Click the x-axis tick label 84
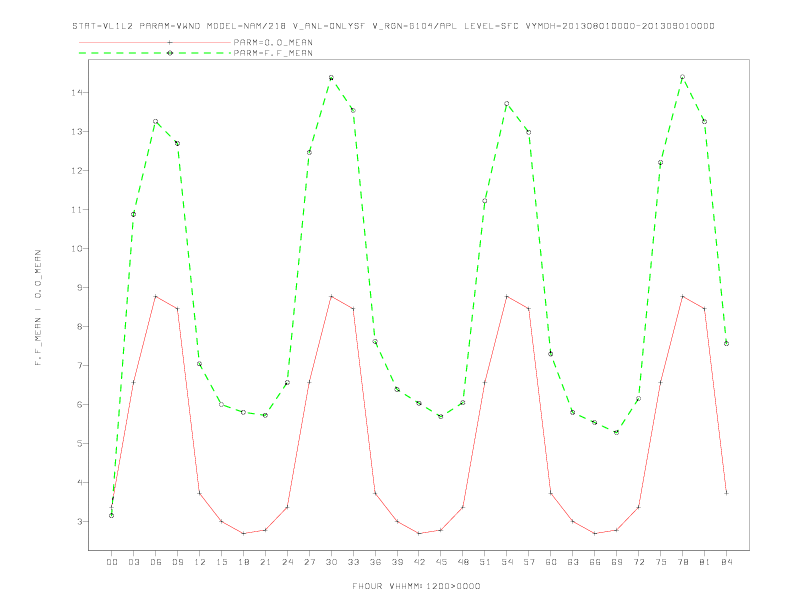The width and height of the screenshot is (792, 612). point(726,562)
